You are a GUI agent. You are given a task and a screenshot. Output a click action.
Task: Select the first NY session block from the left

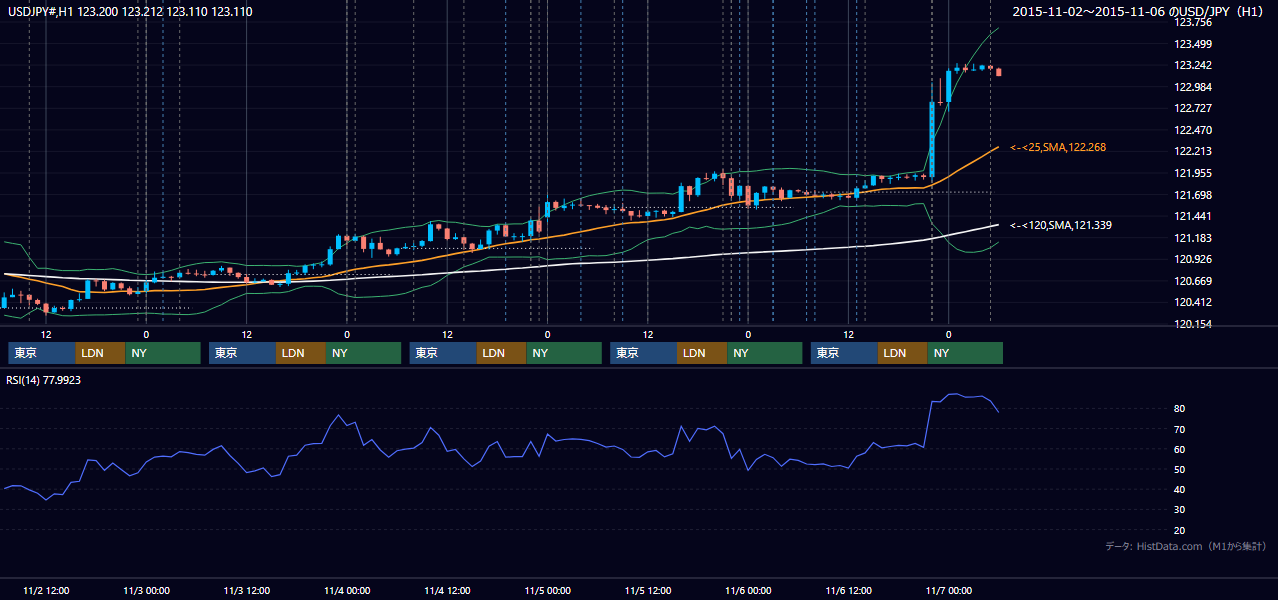pos(163,353)
